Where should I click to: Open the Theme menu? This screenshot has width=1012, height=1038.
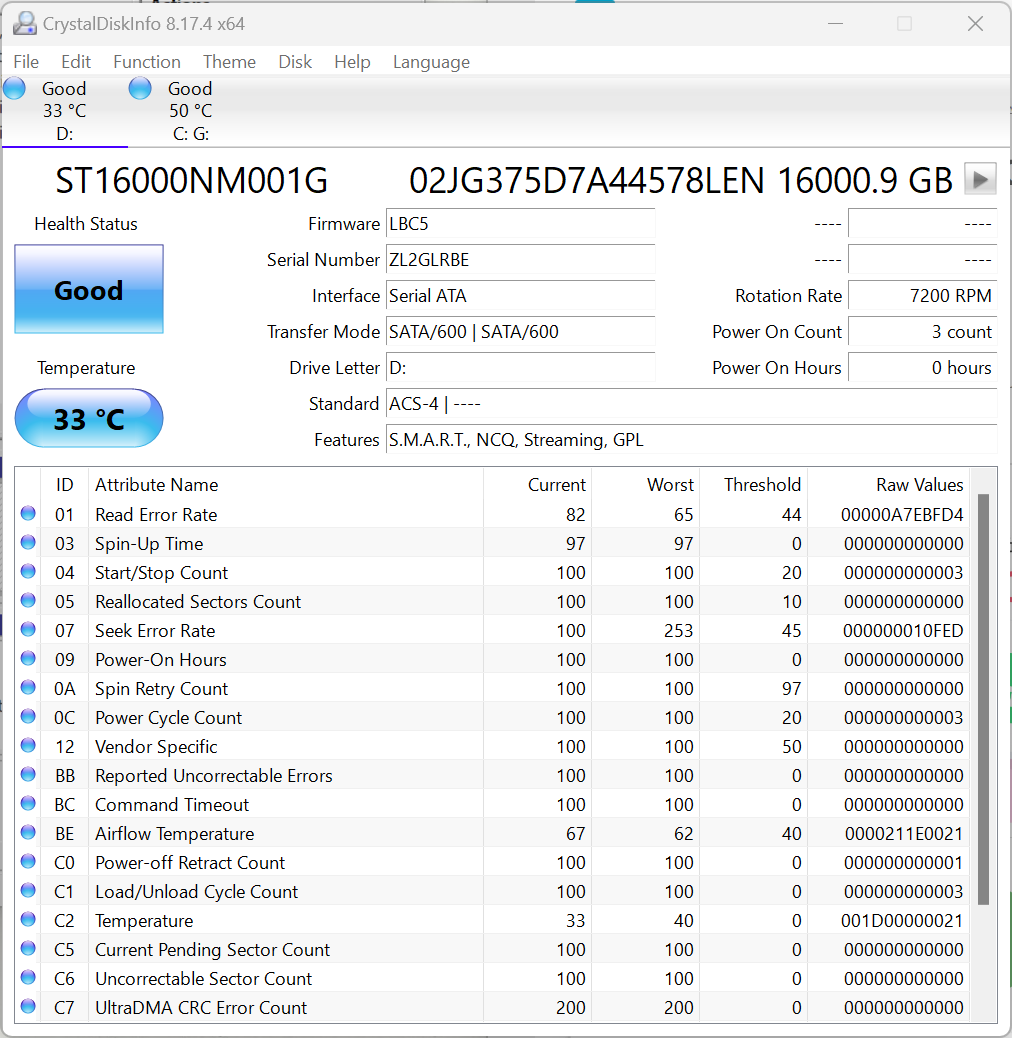[229, 62]
